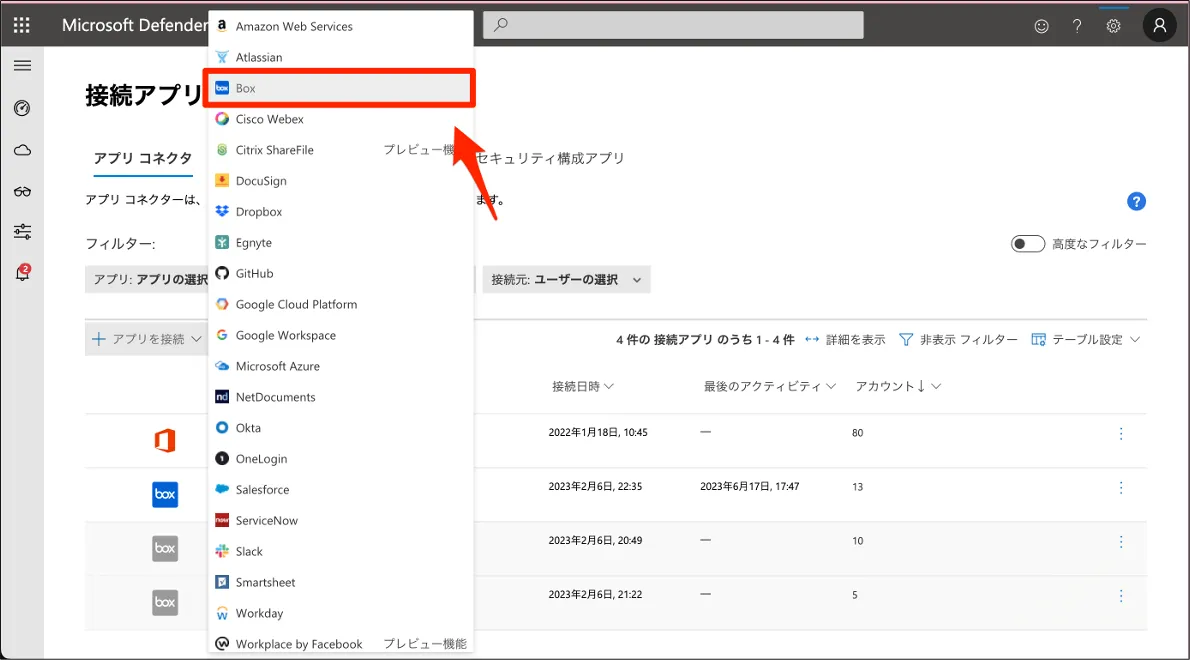Open the dashboard gauge icon in sidebar
This screenshot has height=660, width=1190.
point(22,108)
